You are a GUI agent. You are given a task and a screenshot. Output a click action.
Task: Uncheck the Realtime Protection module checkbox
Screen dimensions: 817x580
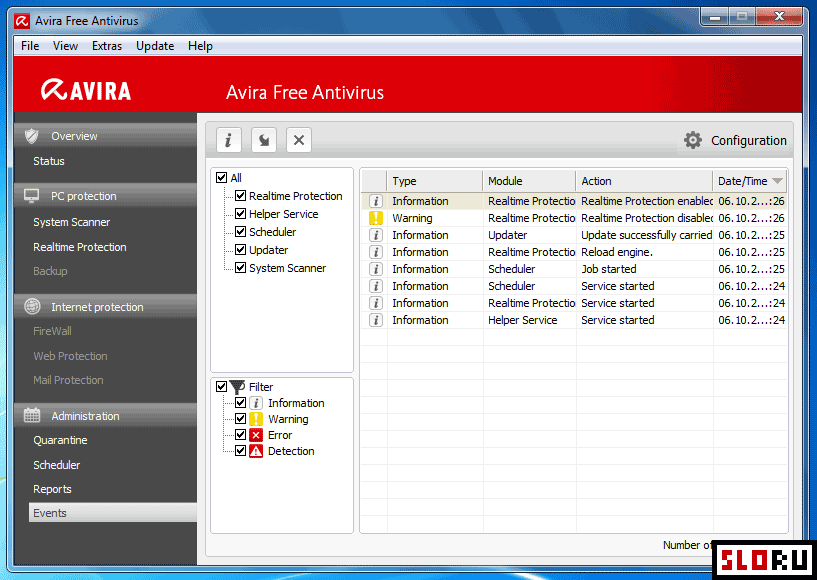[240, 196]
